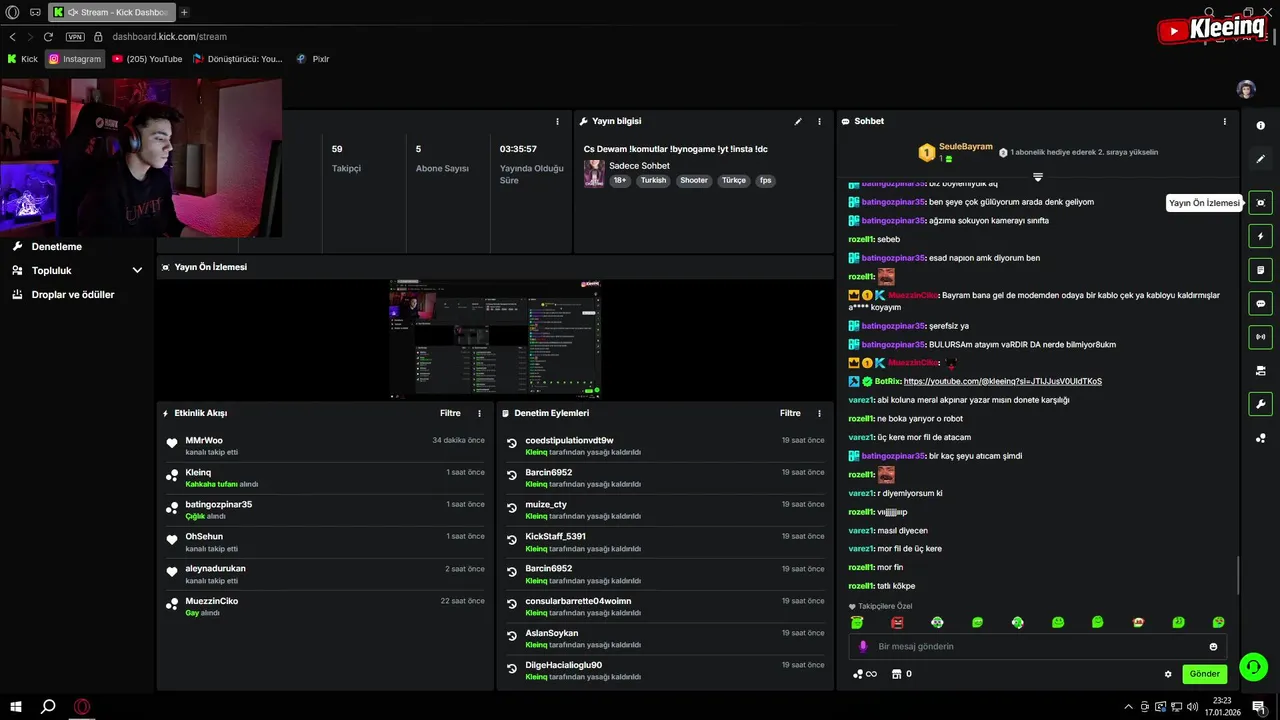Click the camera/host icon in right sidebar
Viewport: 1280px width, 720px height.
[1260, 371]
